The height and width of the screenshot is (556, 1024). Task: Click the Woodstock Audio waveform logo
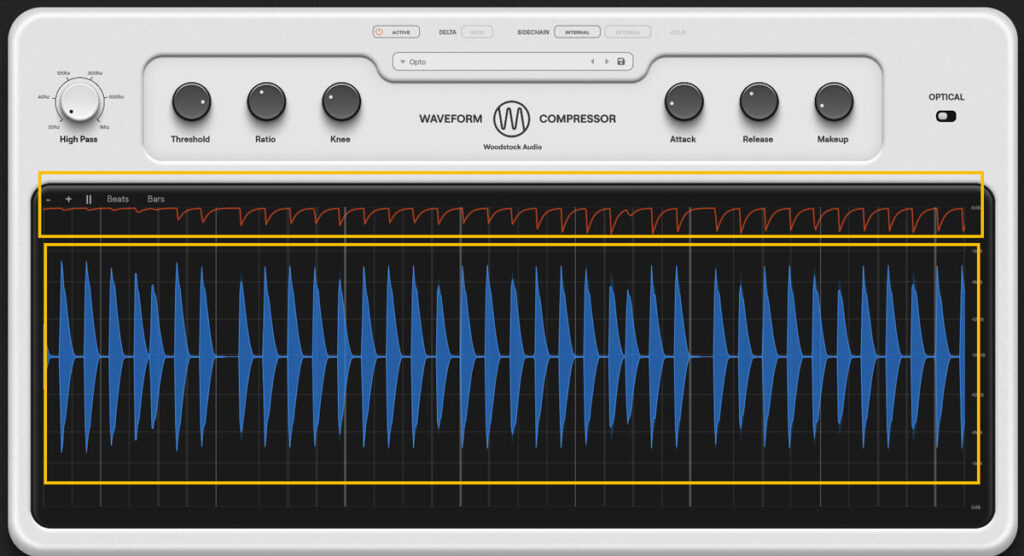(511, 119)
